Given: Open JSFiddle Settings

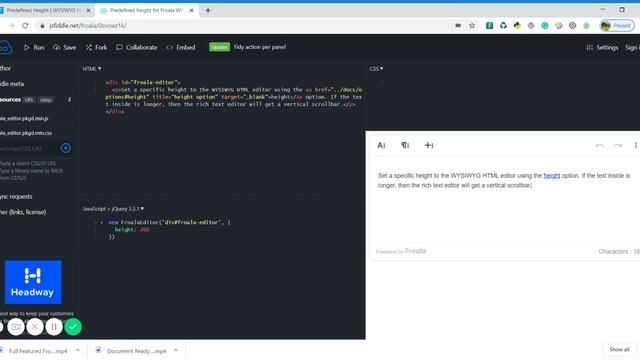Looking at the screenshot, I should (x=602, y=47).
